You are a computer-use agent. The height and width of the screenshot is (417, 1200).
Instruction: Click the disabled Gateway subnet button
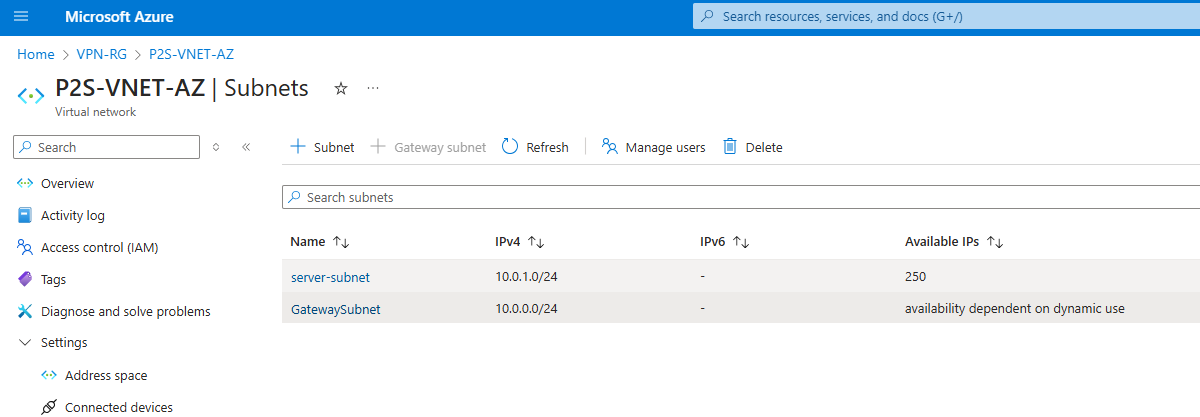click(428, 147)
